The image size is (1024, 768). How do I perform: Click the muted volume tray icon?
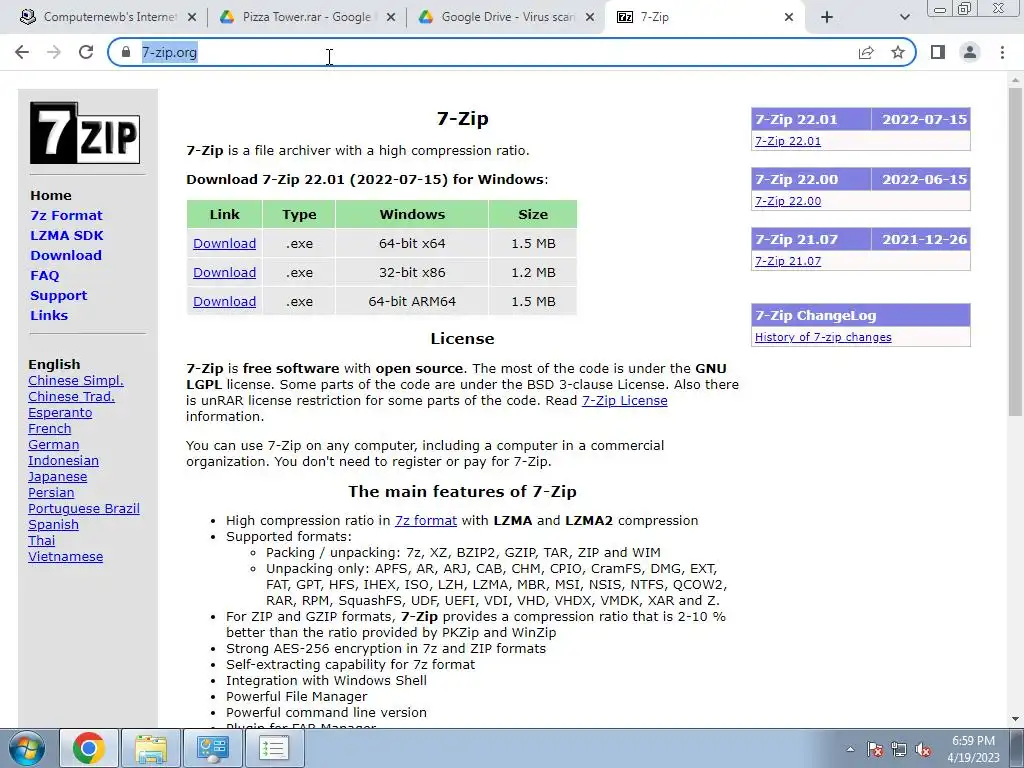[x=923, y=749]
